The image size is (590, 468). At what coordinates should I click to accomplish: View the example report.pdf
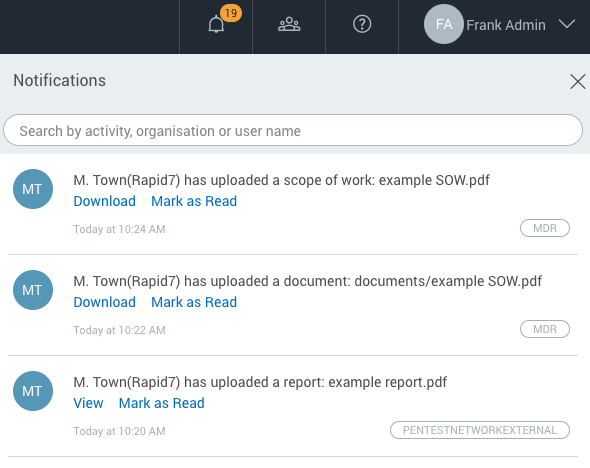point(88,403)
